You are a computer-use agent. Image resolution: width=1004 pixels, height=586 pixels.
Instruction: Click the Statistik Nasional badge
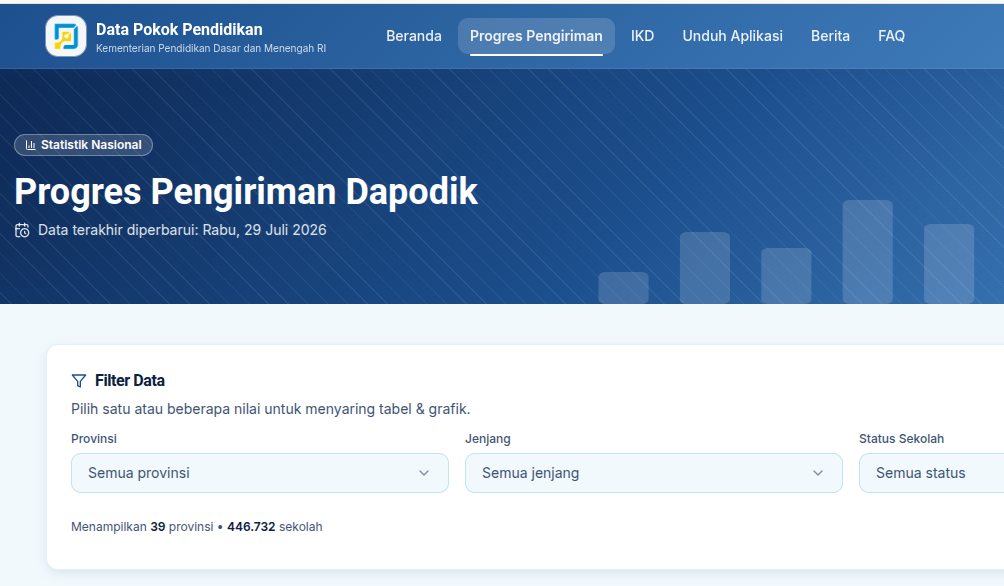[83, 145]
